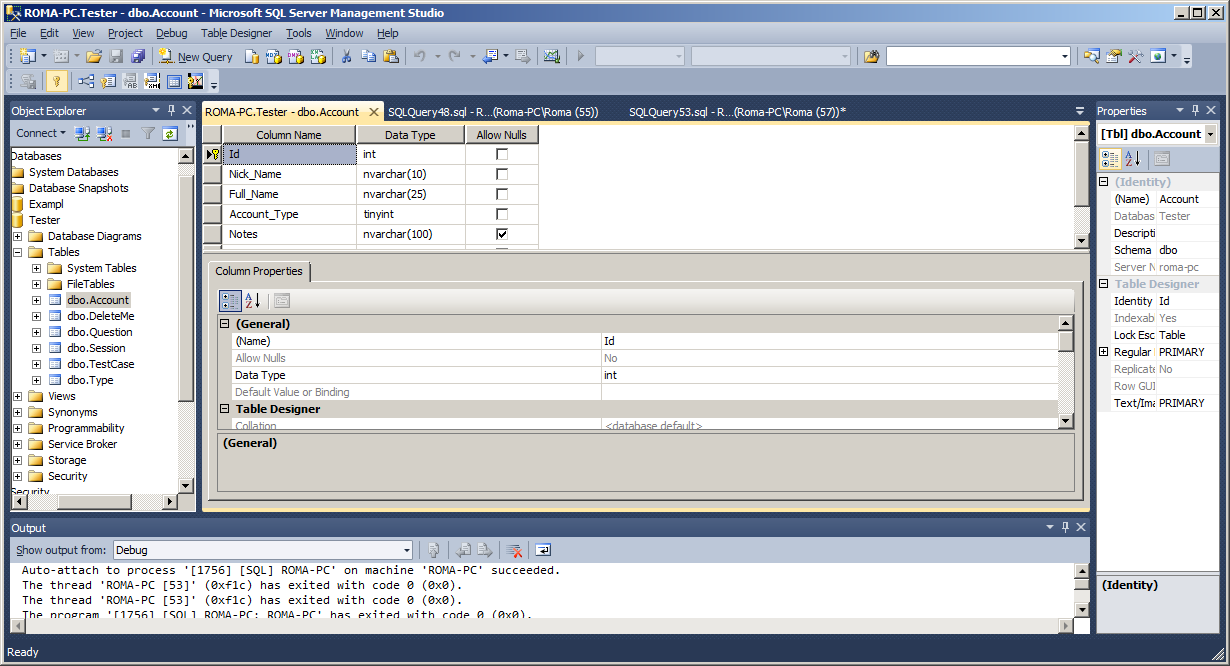The height and width of the screenshot is (666, 1230).
Task: Toggle Allow Nulls checkbox for Full_Name
Action: pos(502,194)
